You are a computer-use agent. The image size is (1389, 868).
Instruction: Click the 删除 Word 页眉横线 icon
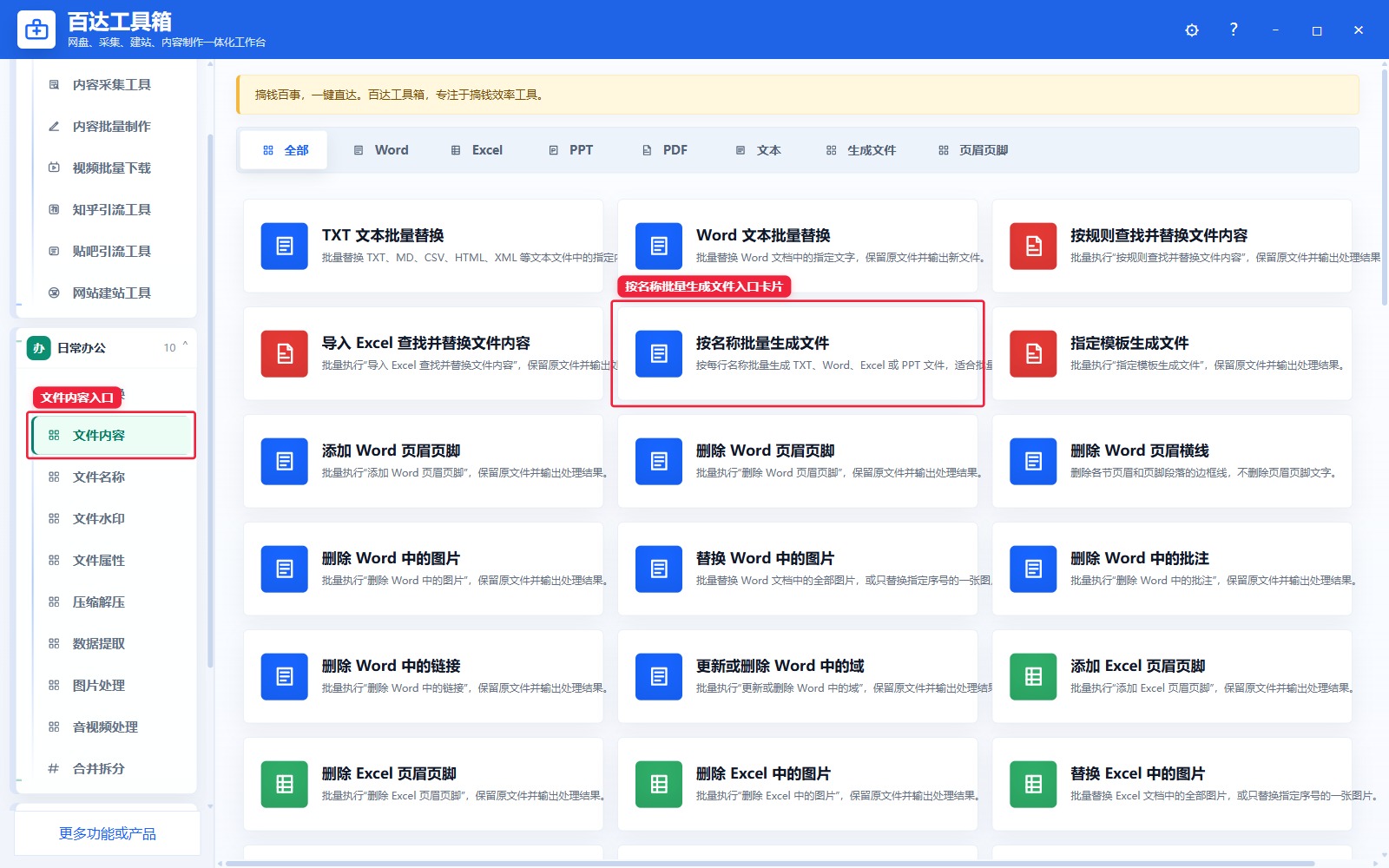click(1033, 462)
